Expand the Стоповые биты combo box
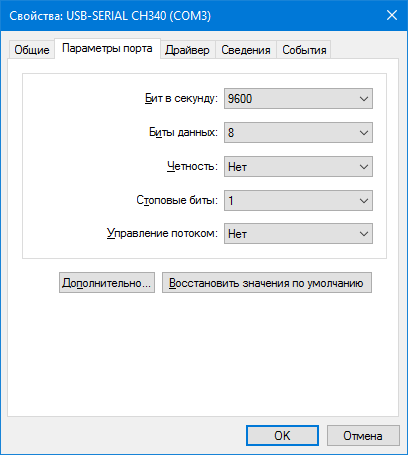This screenshot has height=455, width=408. click(x=298, y=200)
